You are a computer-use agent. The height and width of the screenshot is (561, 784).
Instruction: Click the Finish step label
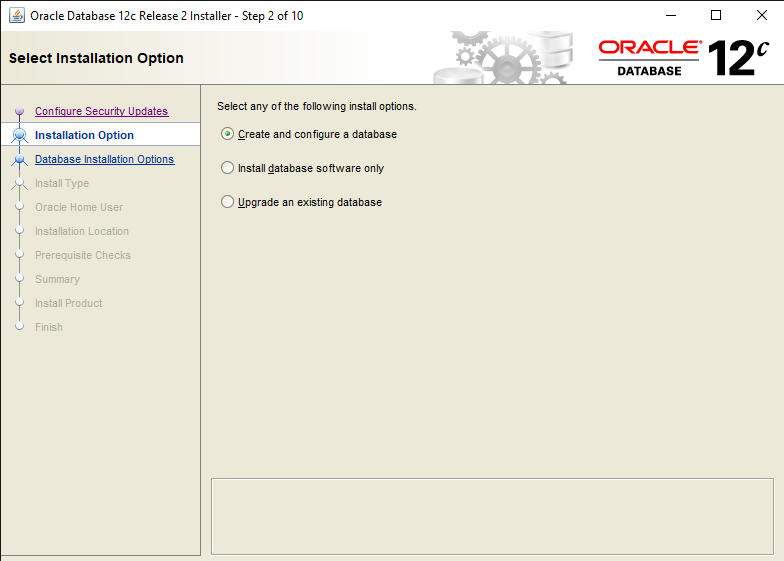49,327
